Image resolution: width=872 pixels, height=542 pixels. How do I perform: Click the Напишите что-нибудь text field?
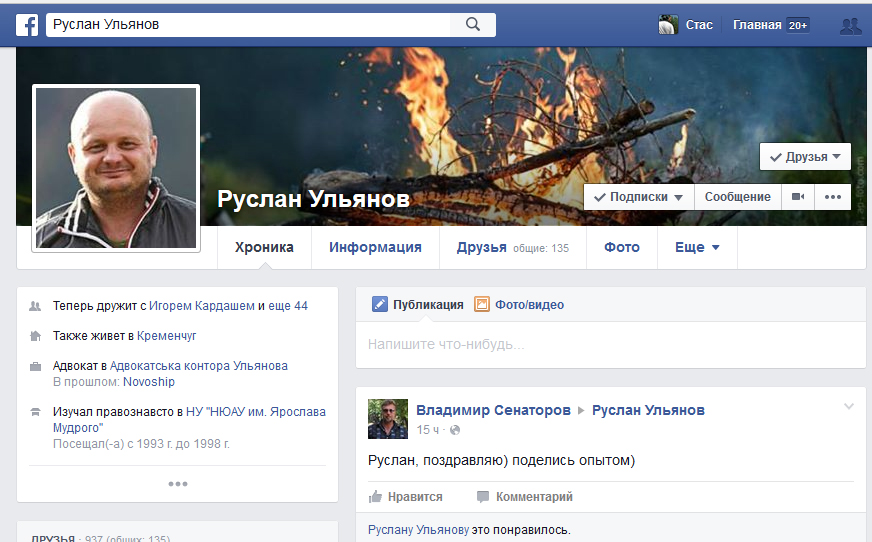point(610,345)
